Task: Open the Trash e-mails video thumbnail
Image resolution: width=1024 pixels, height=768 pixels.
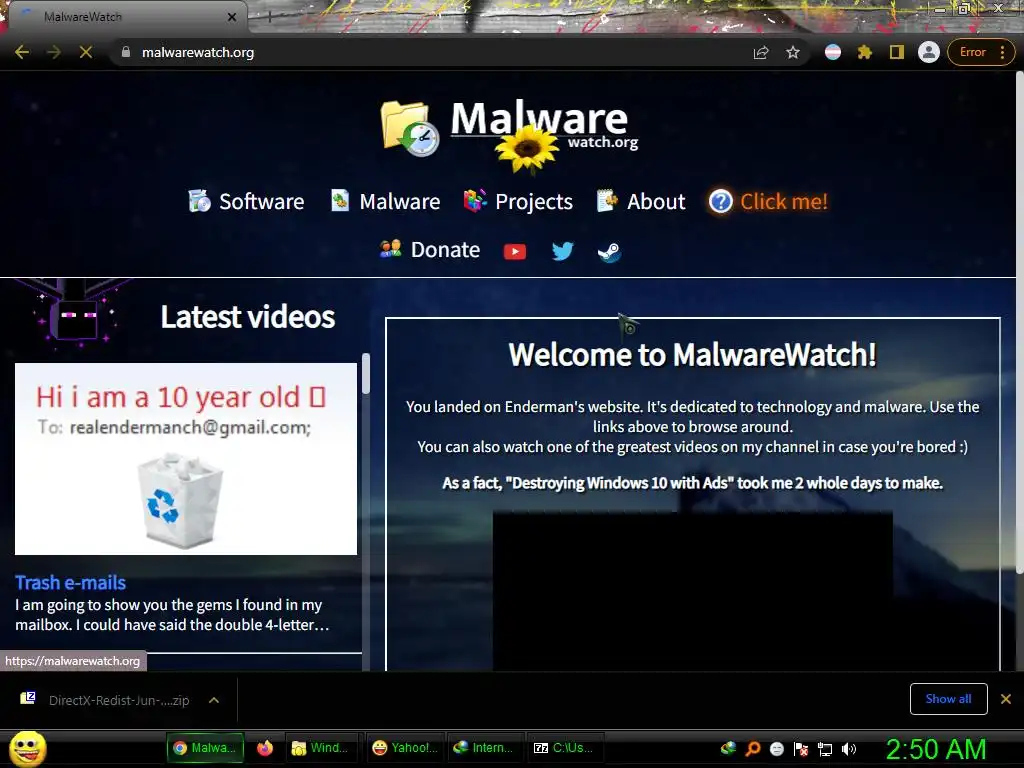Action: 186,459
